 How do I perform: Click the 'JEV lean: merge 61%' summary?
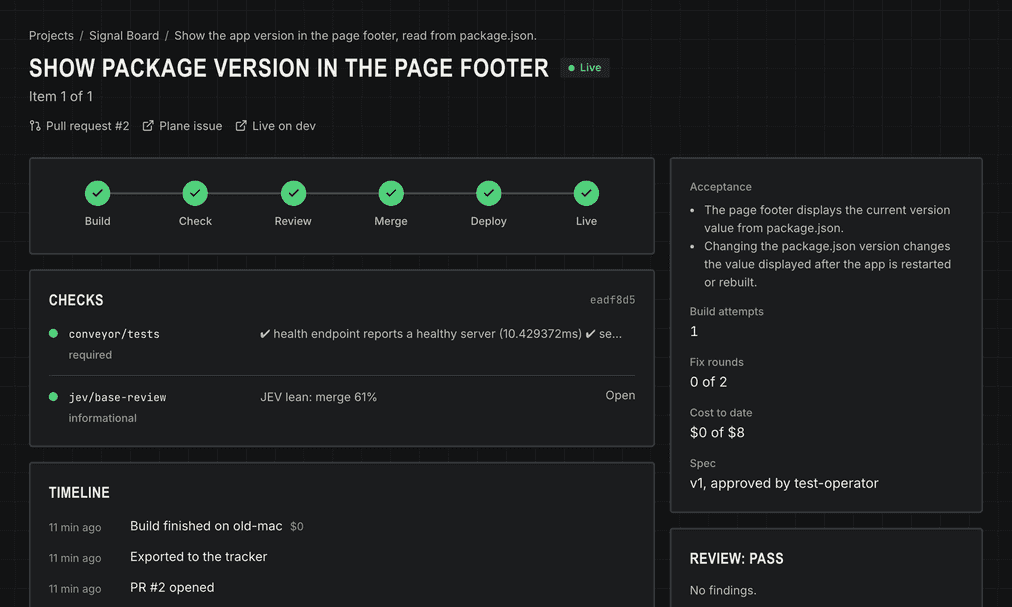[318, 397]
